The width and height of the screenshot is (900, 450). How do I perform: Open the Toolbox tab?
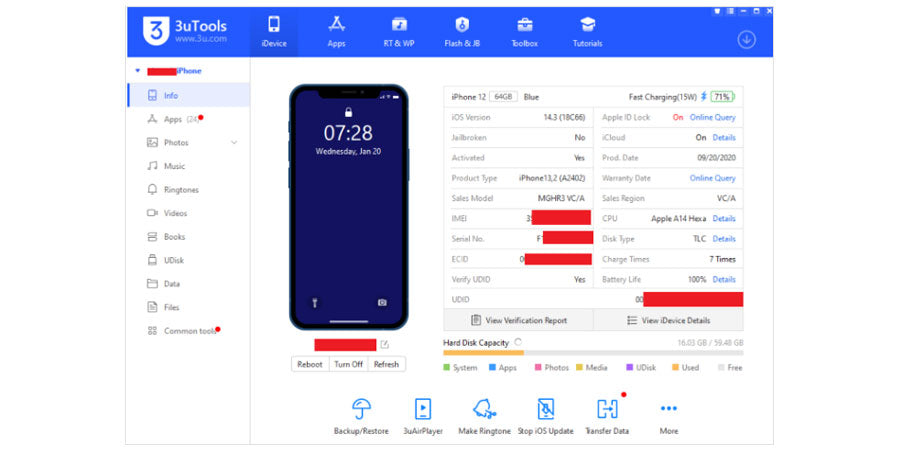coord(525,32)
